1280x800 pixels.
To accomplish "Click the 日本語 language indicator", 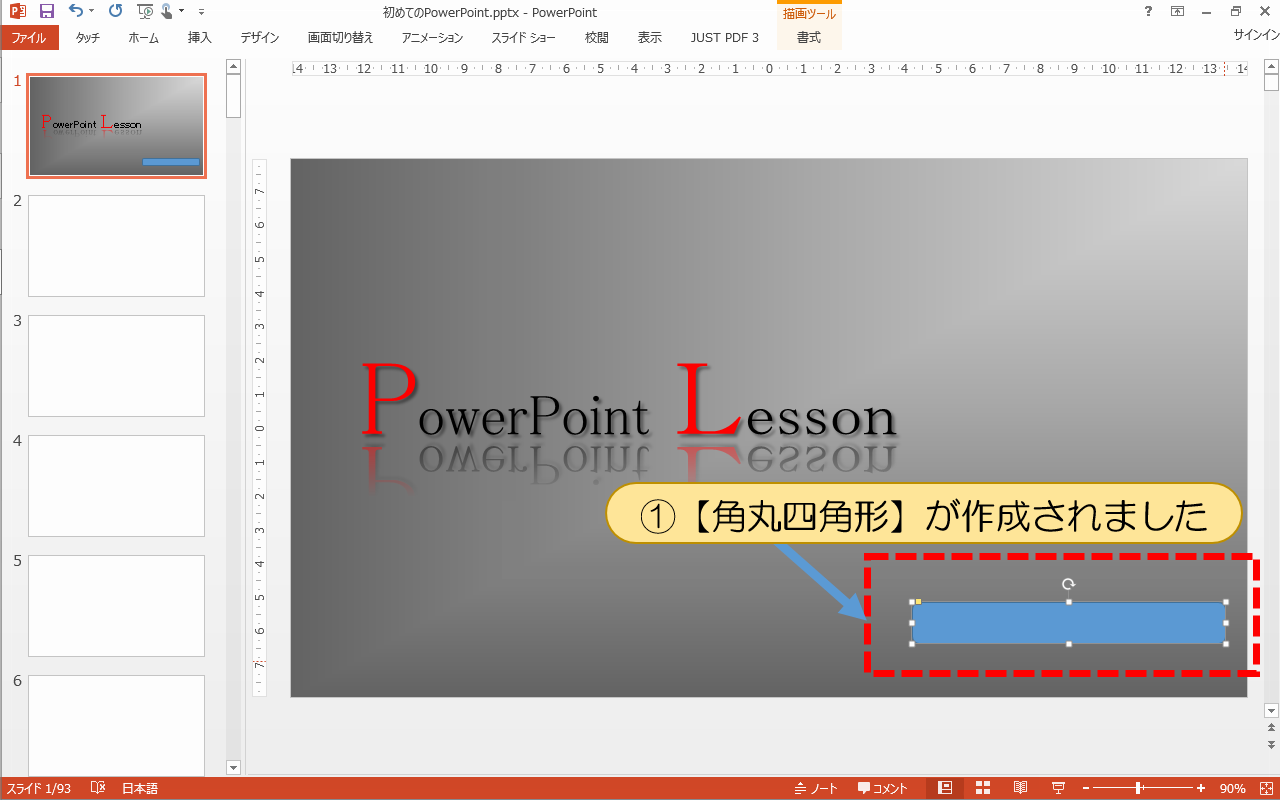I will [140, 788].
